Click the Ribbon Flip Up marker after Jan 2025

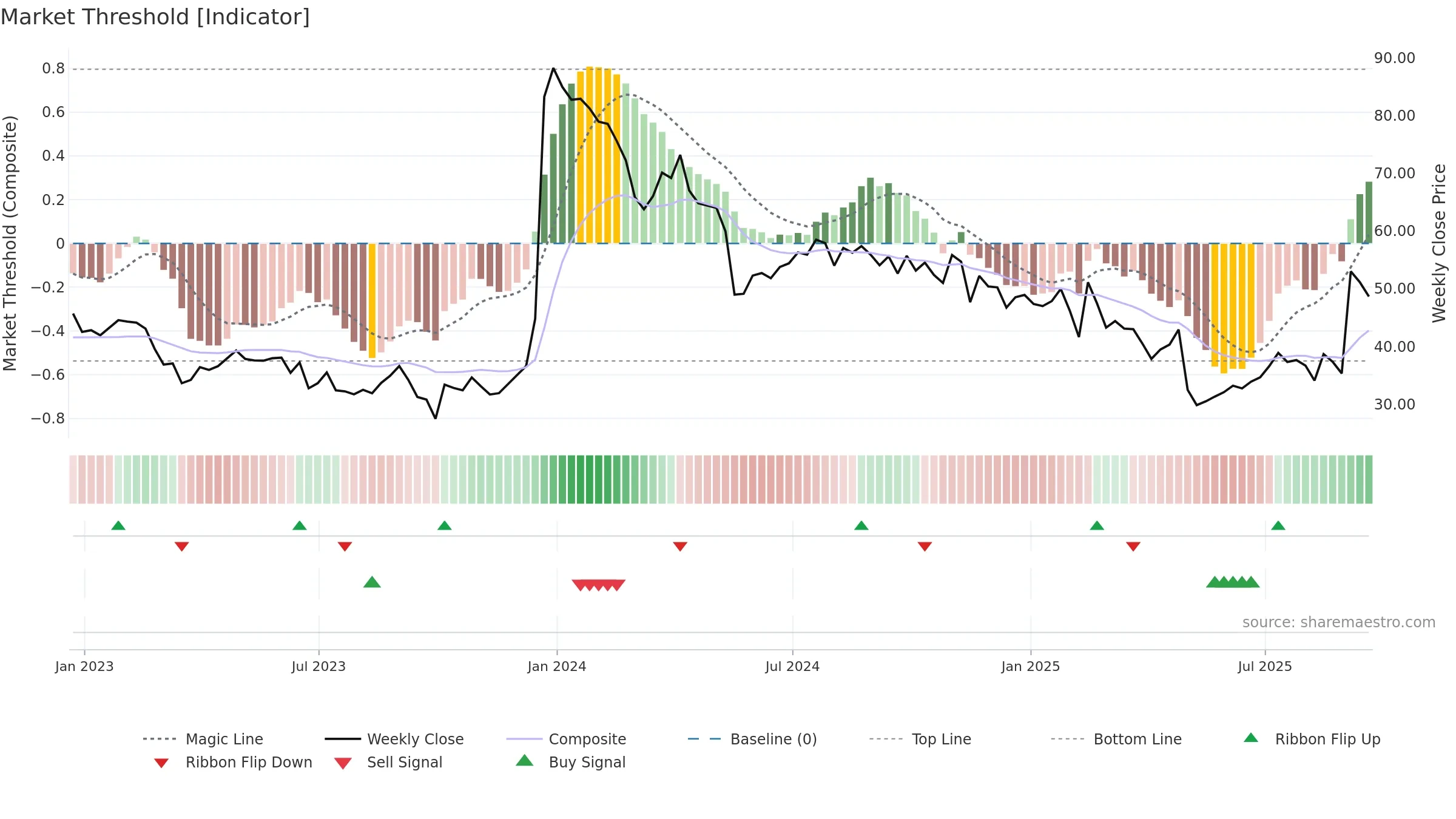[1097, 525]
